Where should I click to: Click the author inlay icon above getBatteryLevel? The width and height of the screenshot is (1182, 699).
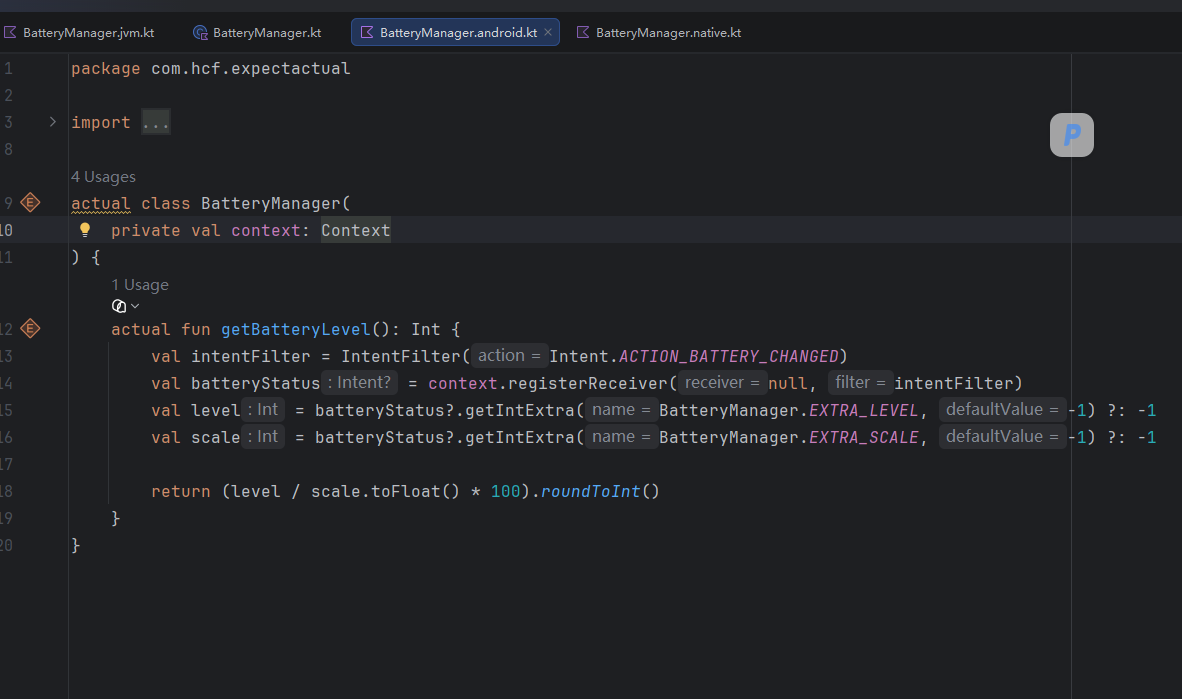(119, 306)
